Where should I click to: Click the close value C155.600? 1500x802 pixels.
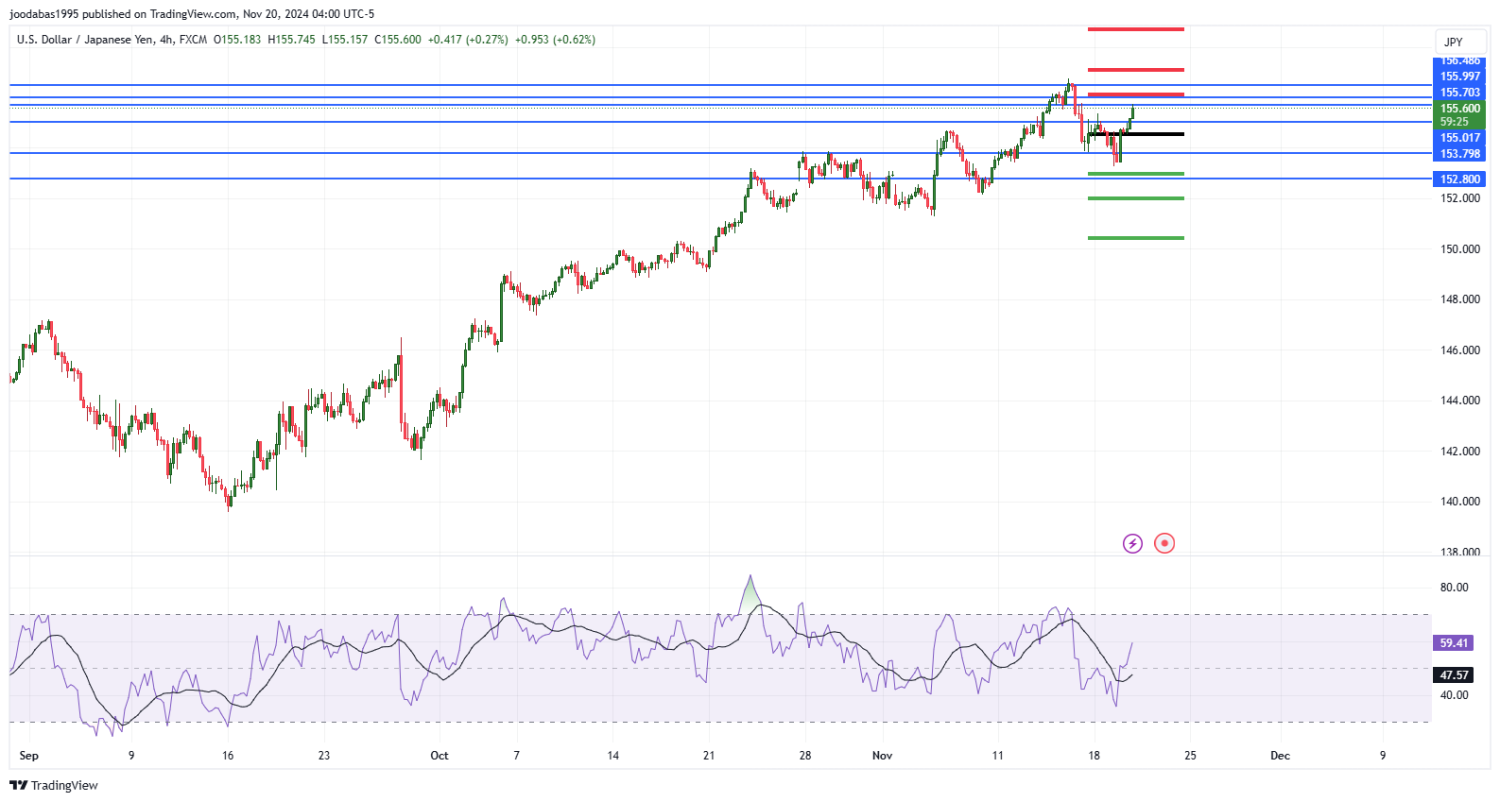[x=398, y=39]
